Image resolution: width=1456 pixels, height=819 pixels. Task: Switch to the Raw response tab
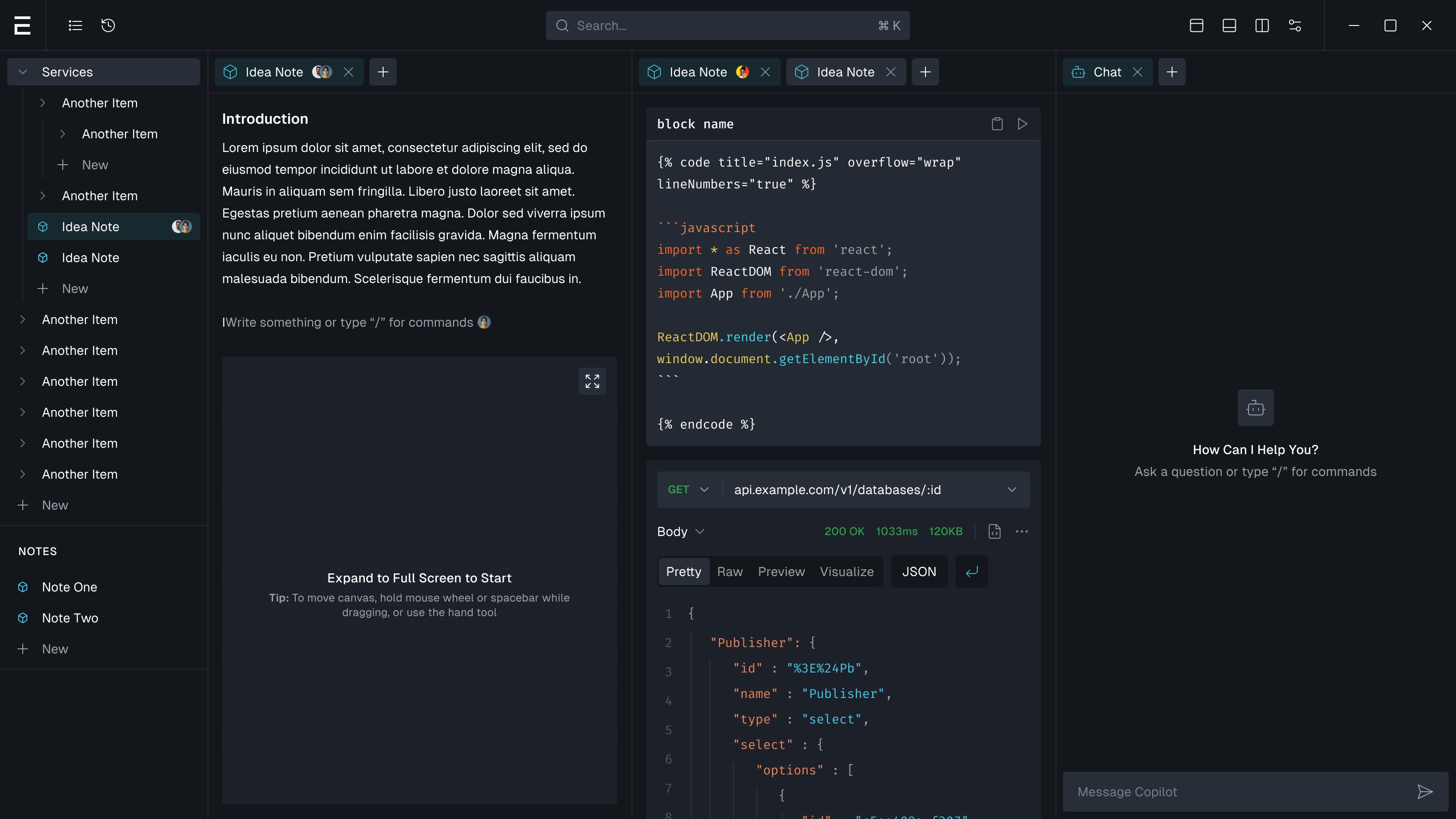730,571
